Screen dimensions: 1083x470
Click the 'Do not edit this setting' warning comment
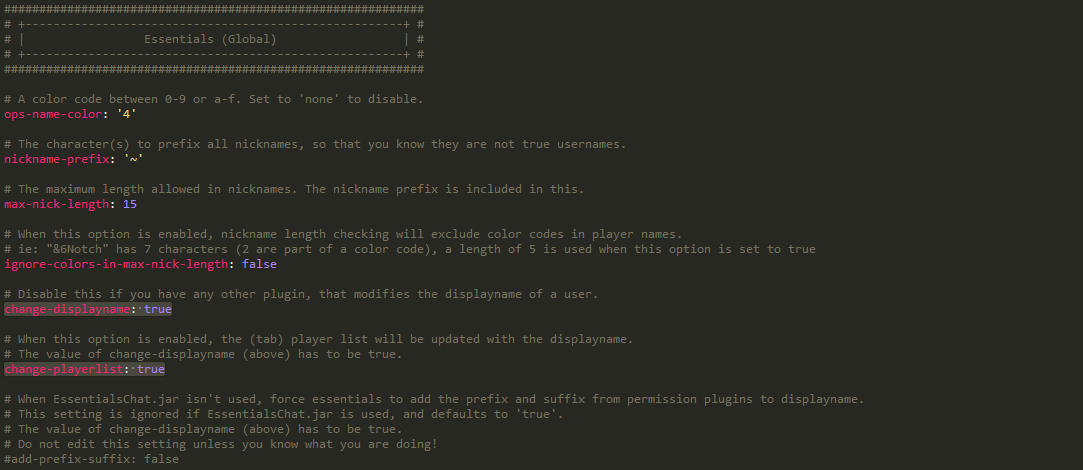tap(221, 444)
